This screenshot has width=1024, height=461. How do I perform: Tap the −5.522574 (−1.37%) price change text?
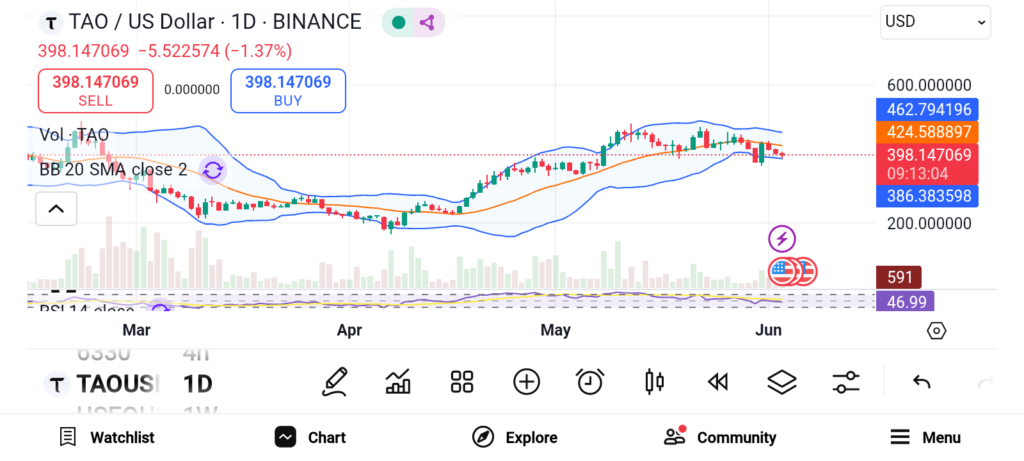pos(215,51)
